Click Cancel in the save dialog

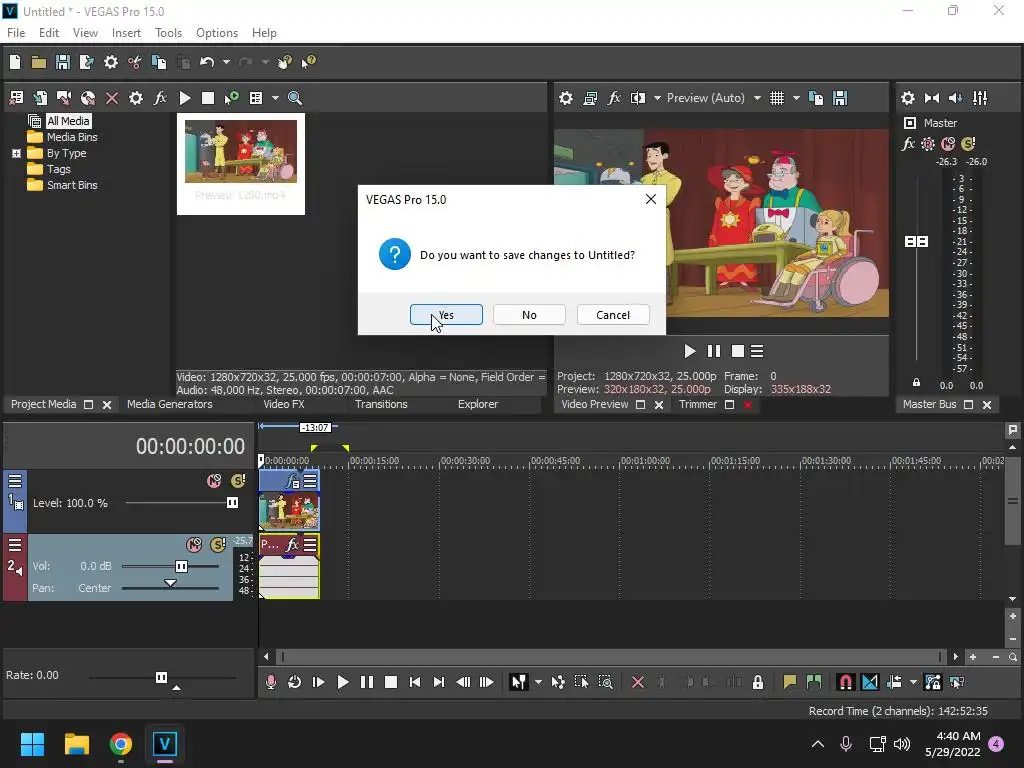click(613, 315)
